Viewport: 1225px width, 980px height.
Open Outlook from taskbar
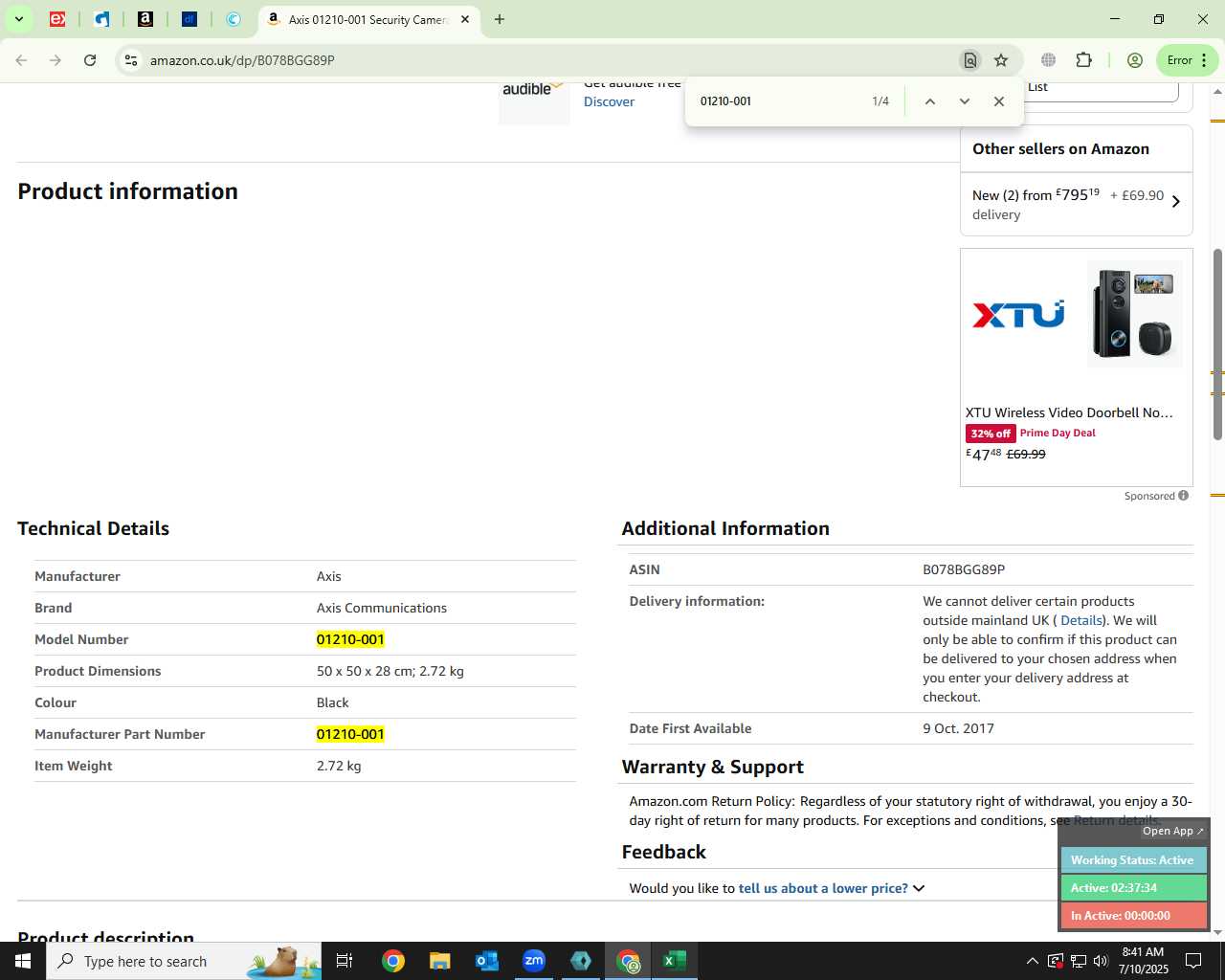[487, 961]
